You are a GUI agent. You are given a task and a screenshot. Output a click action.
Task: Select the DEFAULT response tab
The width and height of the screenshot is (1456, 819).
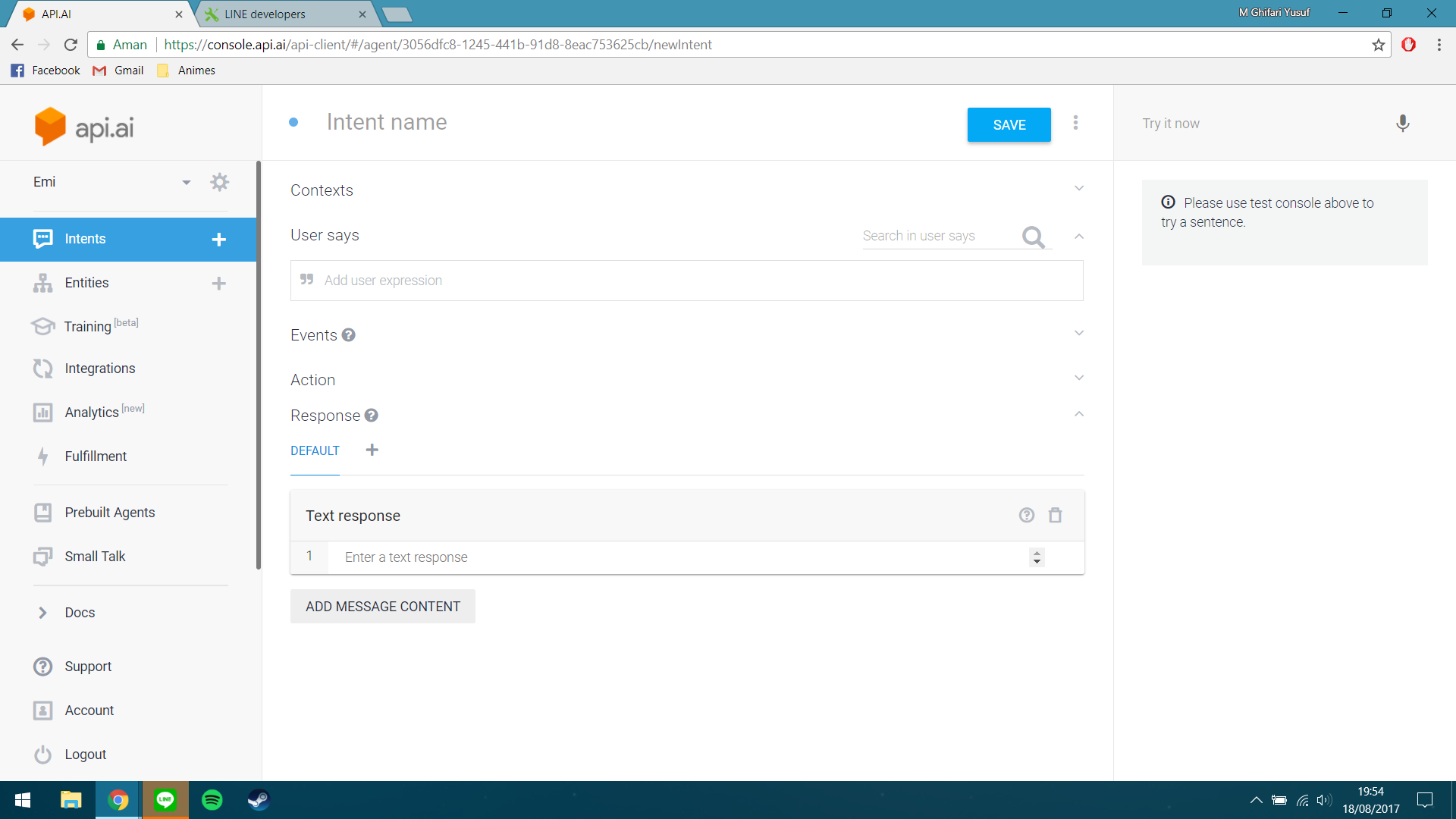point(315,451)
